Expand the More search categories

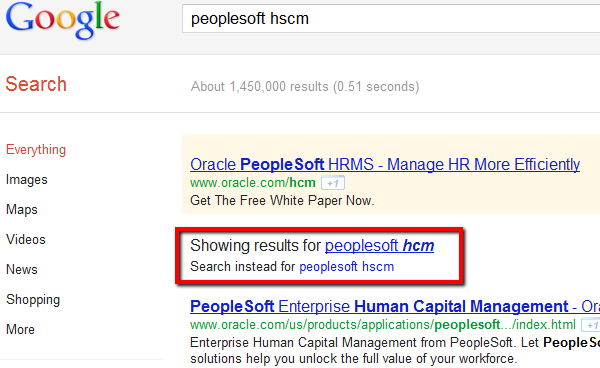click(20, 329)
